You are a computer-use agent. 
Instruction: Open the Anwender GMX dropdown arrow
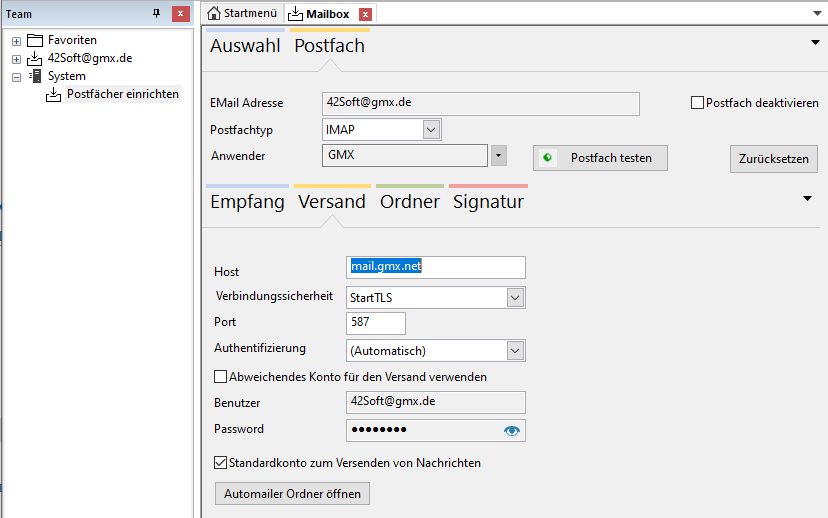click(498, 155)
